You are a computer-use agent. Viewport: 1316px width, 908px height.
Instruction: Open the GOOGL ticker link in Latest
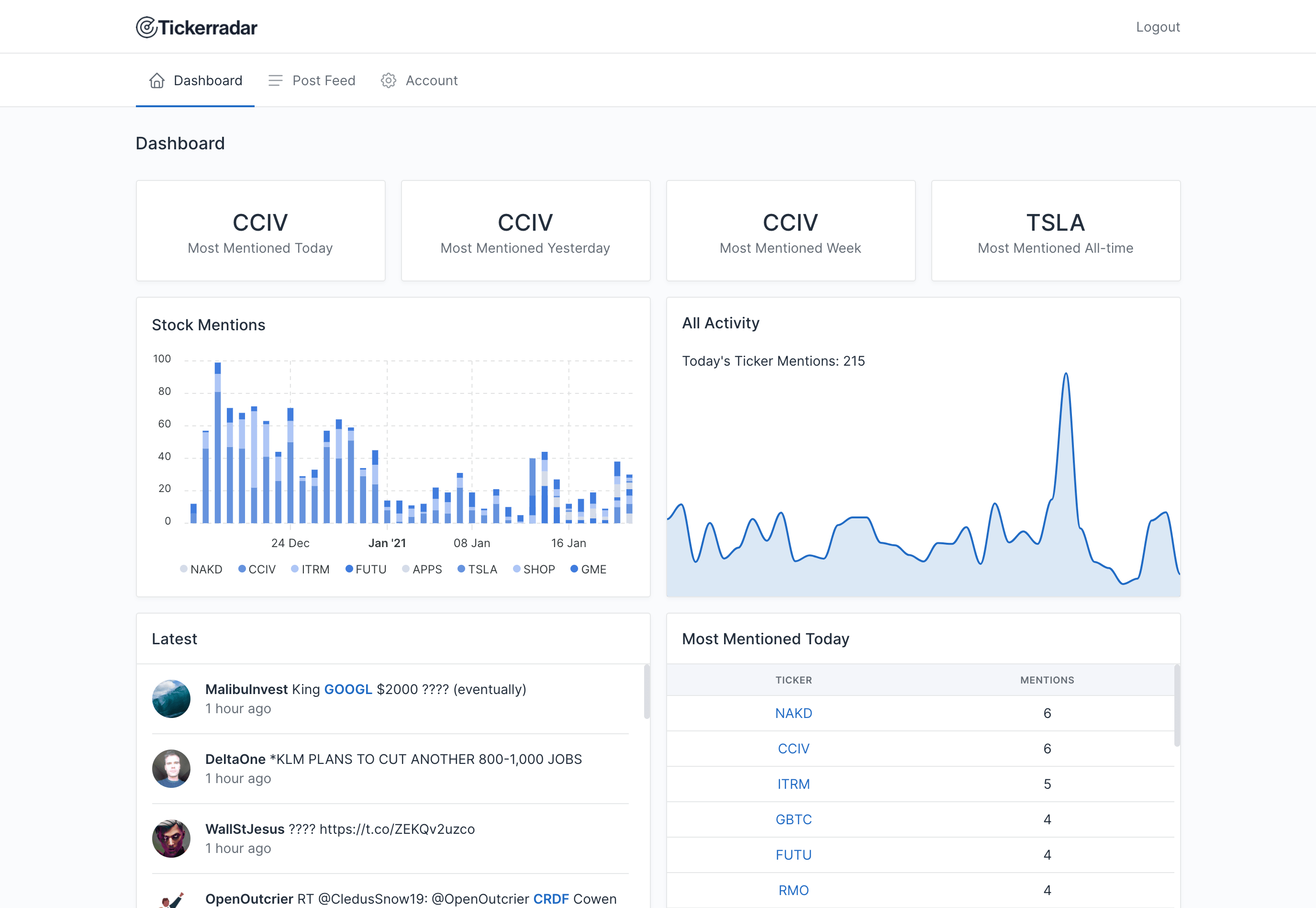coord(348,689)
